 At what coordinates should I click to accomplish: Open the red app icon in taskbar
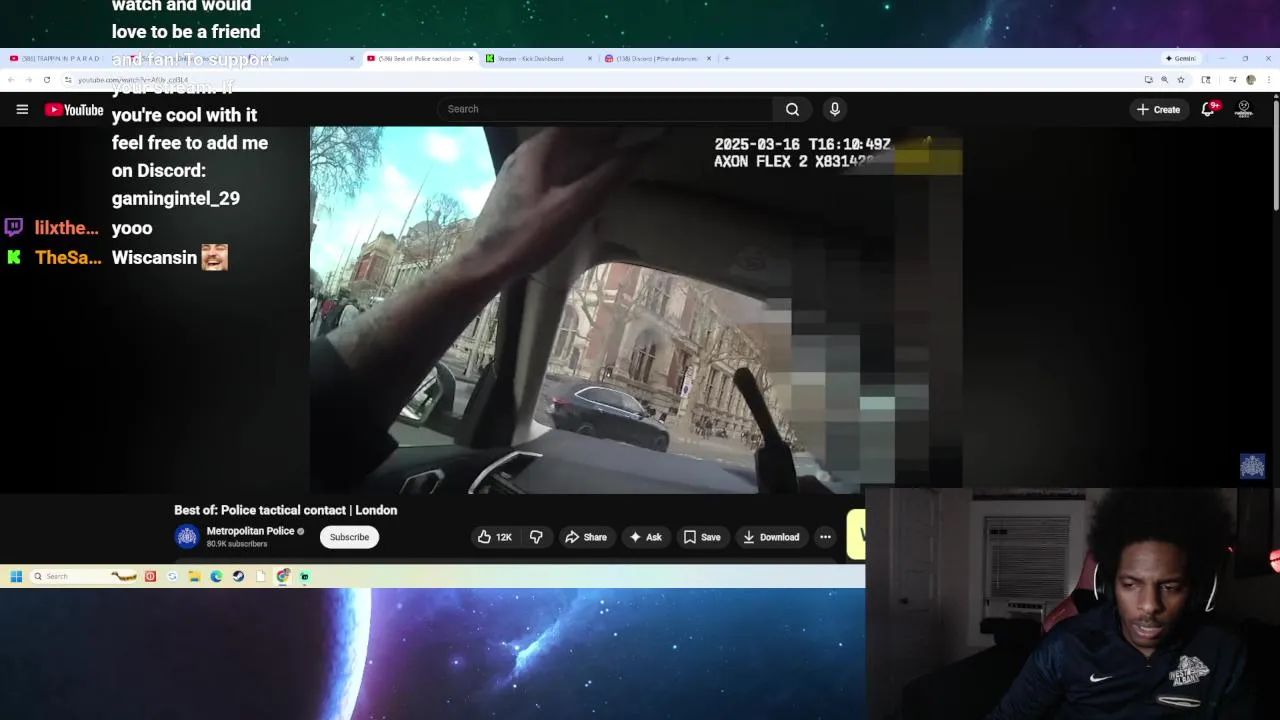click(x=150, y=576)
